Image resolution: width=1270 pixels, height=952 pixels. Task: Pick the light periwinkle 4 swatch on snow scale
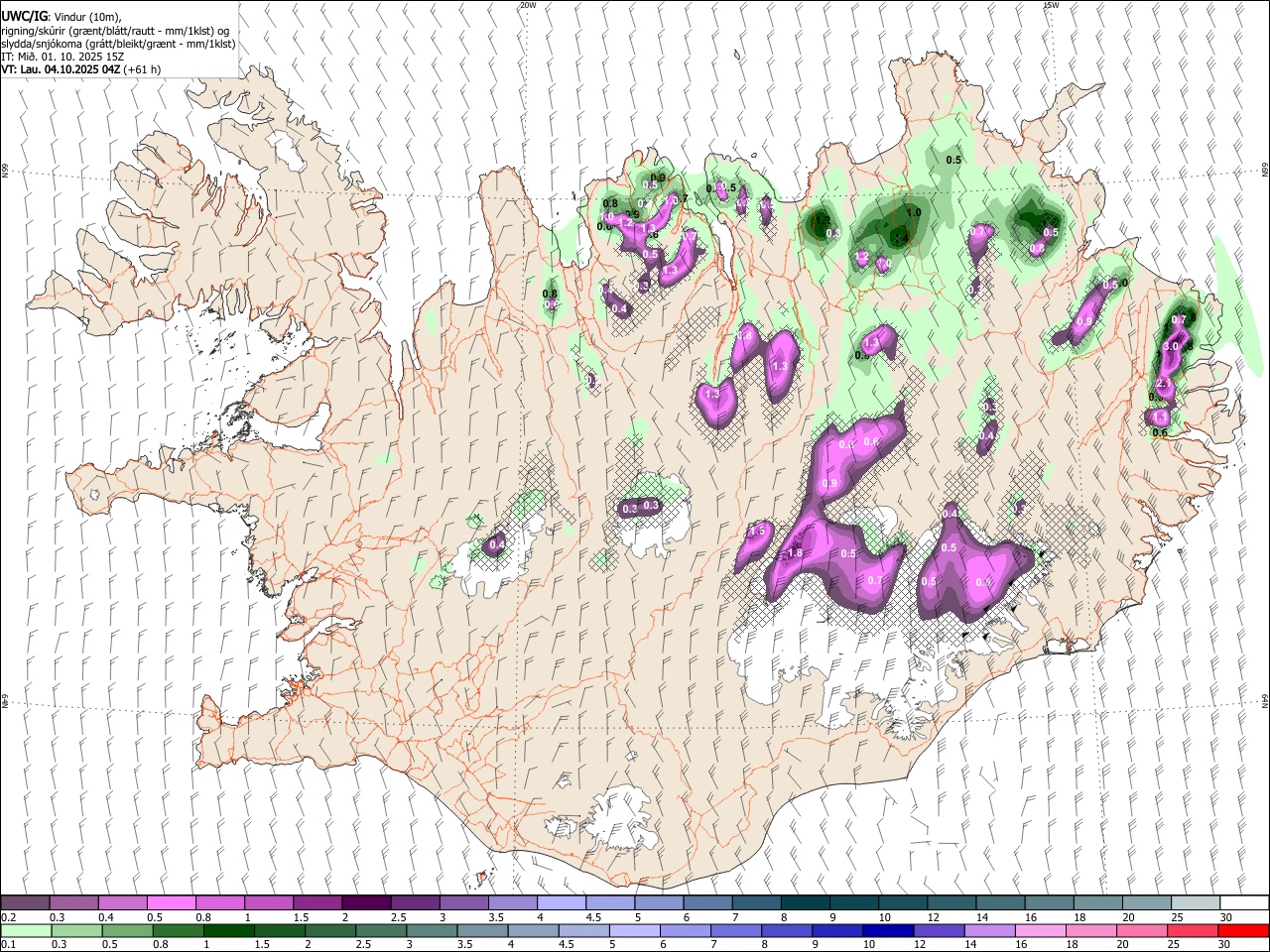tap(562, 903)
